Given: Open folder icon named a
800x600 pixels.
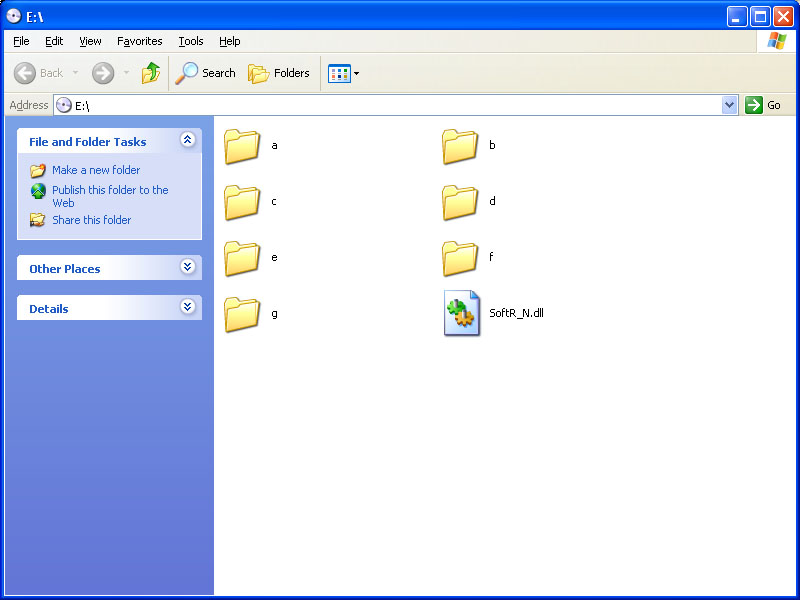Looking at the screenshot, I should point(242,146).
